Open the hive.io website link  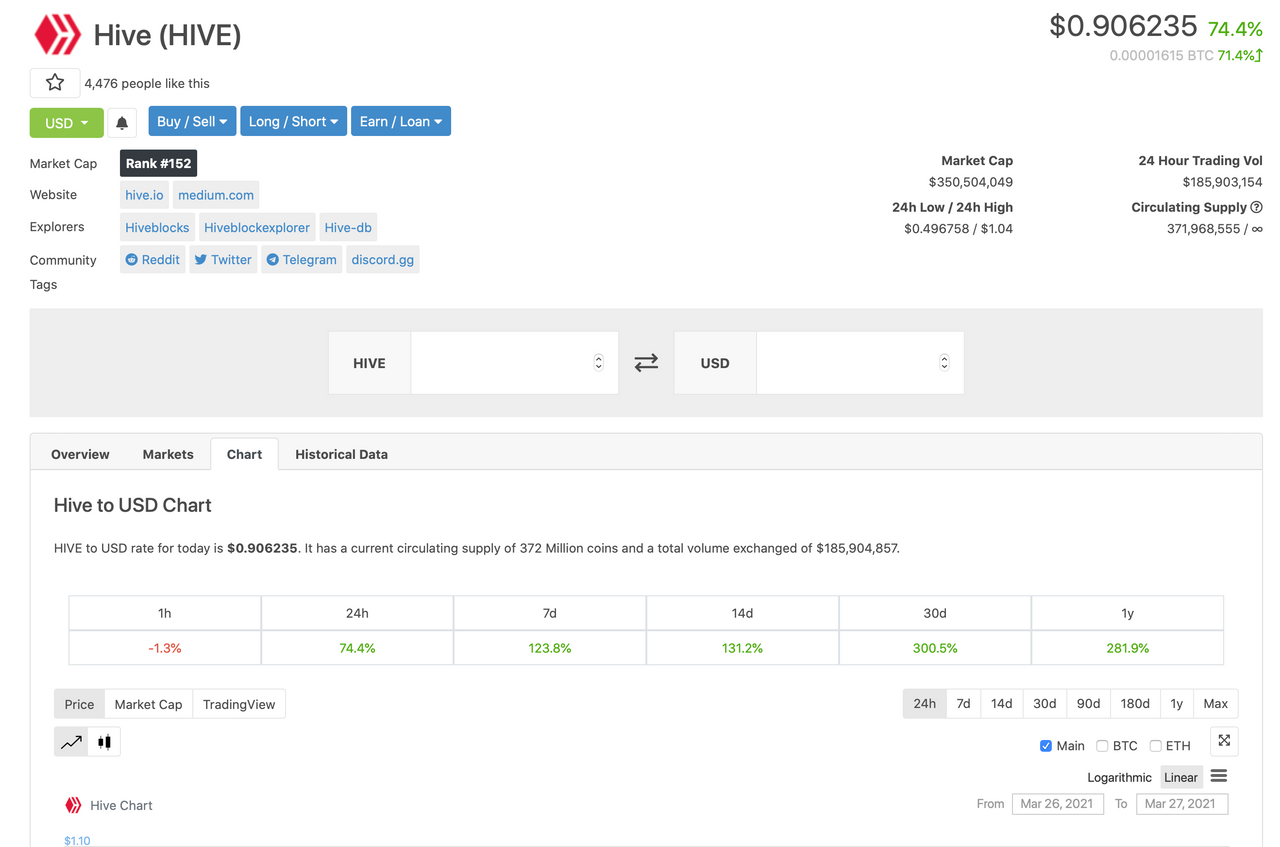[144, 195]
